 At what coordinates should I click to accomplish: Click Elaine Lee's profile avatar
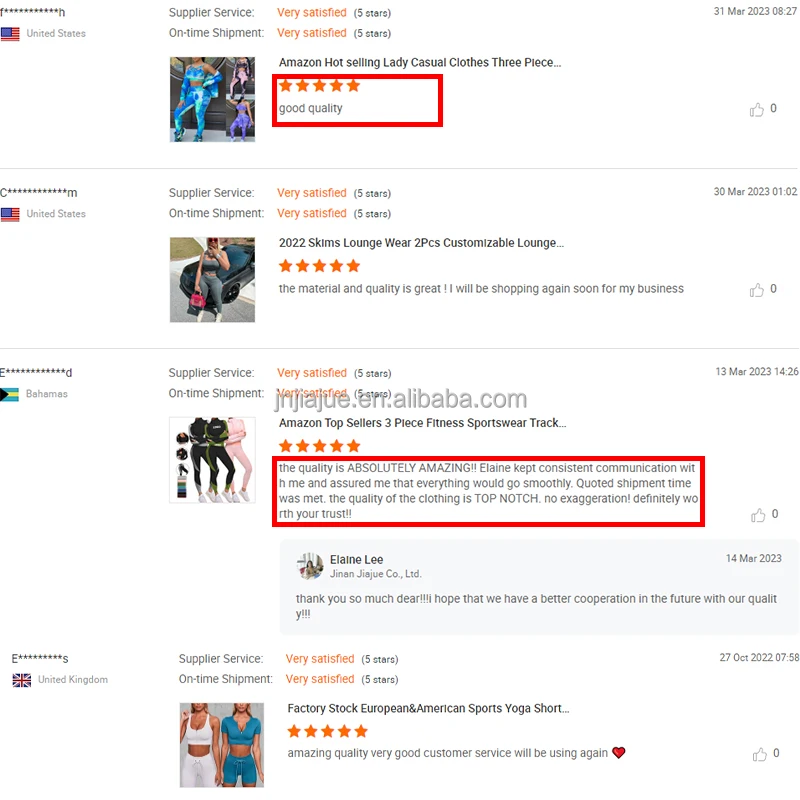pyautogui.click(x=310, y=566)
